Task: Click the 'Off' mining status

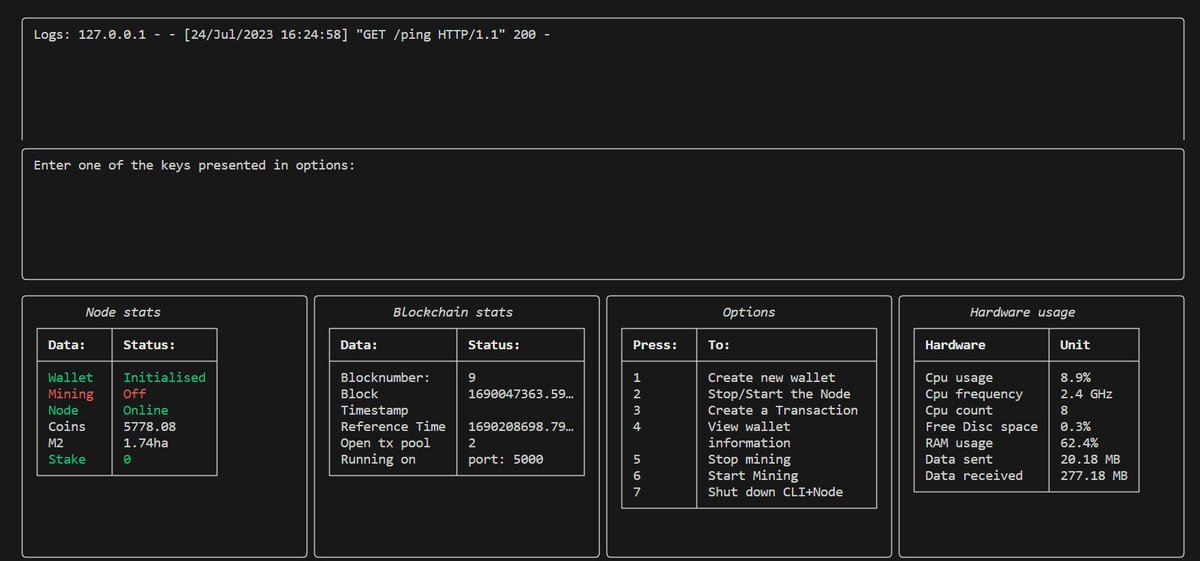Action: [x=134, y=394]
